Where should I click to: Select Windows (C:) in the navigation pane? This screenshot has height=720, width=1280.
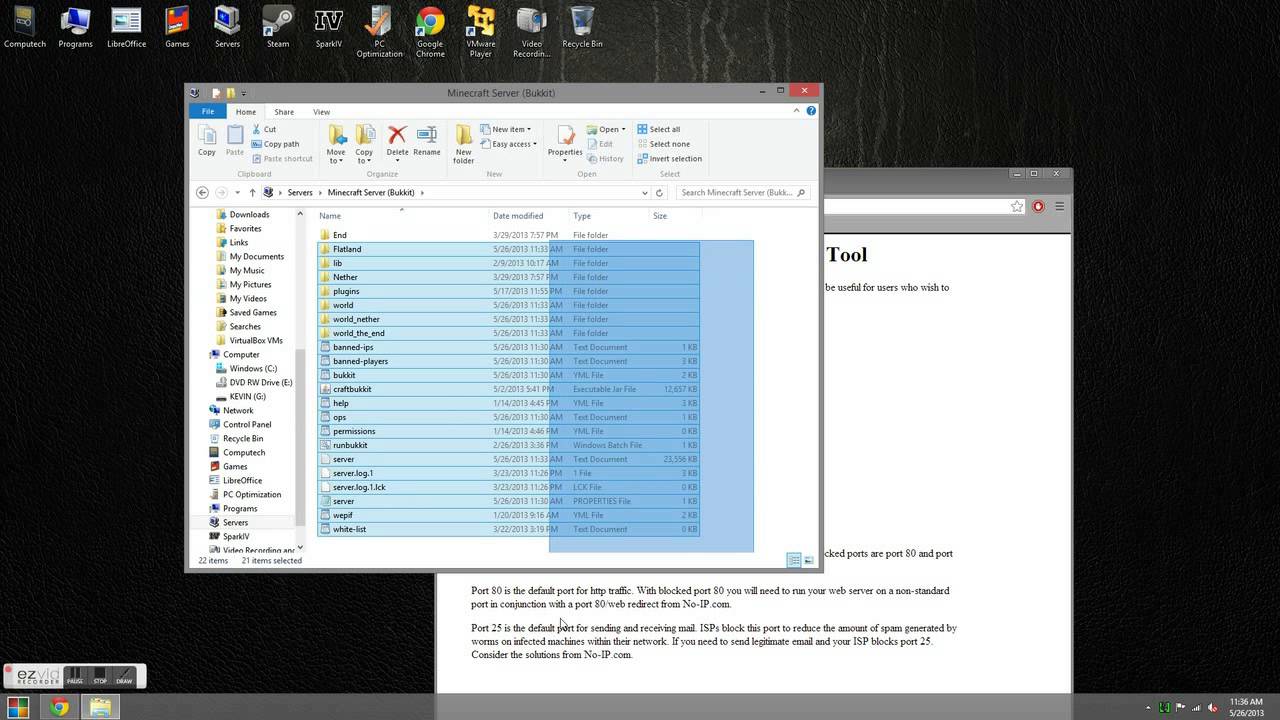point(253,368)
